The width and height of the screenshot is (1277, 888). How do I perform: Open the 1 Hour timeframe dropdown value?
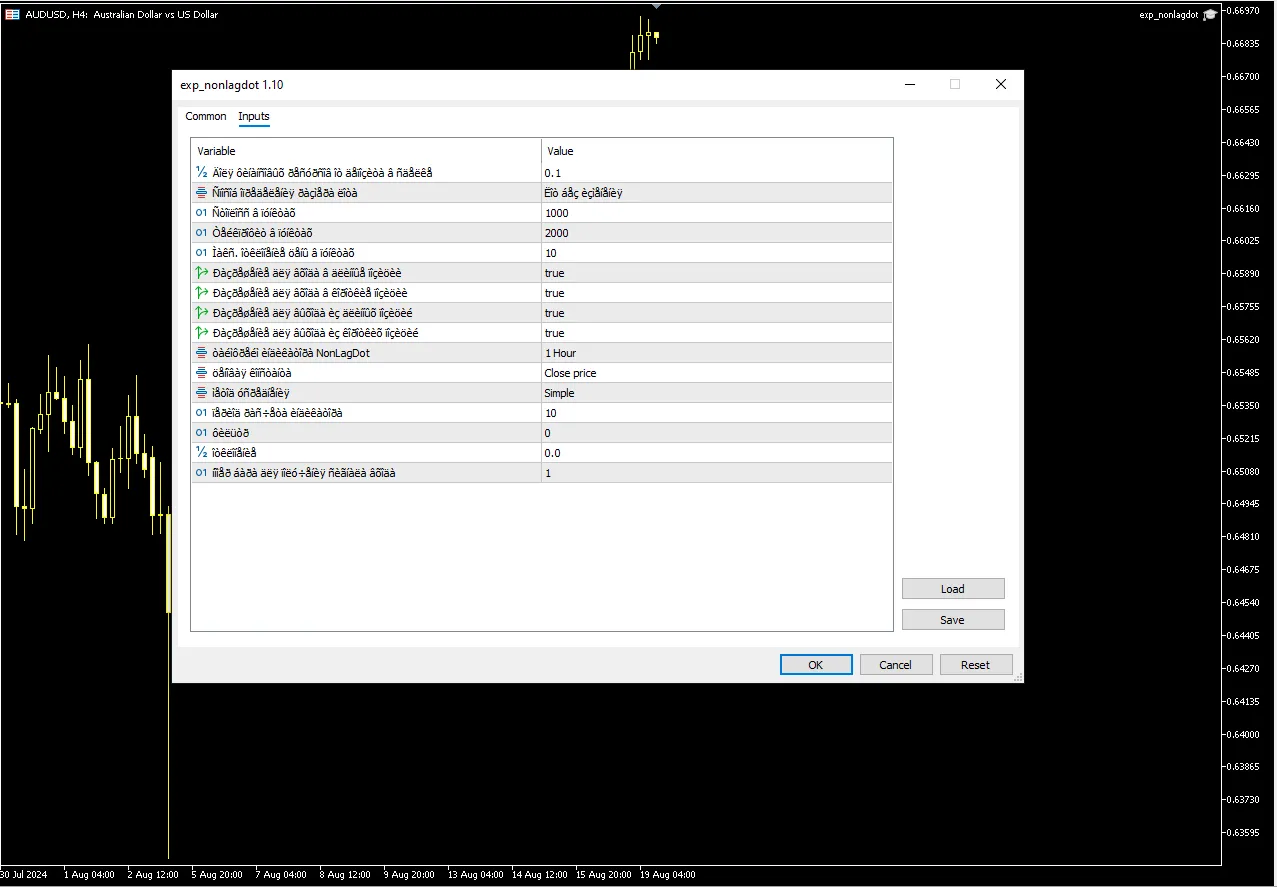[x=716, y=353]
